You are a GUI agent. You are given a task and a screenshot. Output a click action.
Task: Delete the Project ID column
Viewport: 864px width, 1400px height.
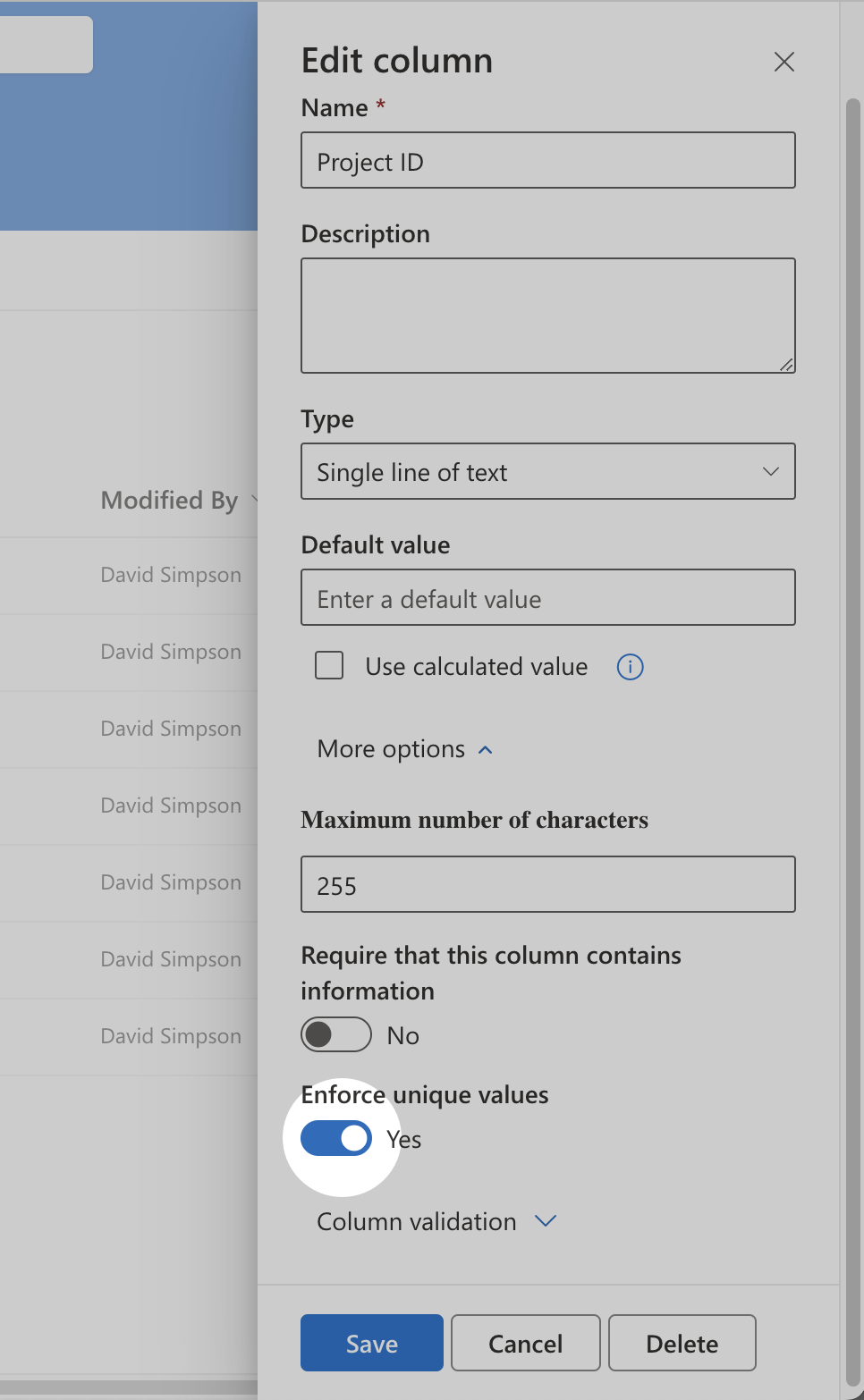tap(682, 1343)
